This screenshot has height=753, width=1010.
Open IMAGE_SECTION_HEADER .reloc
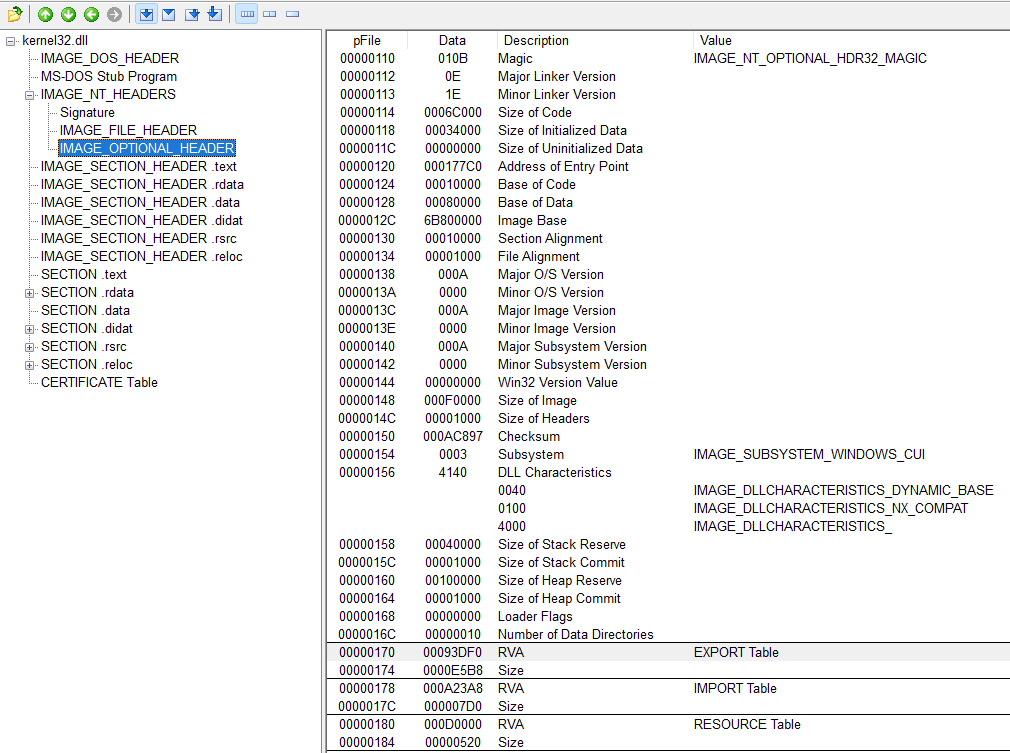[142, 257]
